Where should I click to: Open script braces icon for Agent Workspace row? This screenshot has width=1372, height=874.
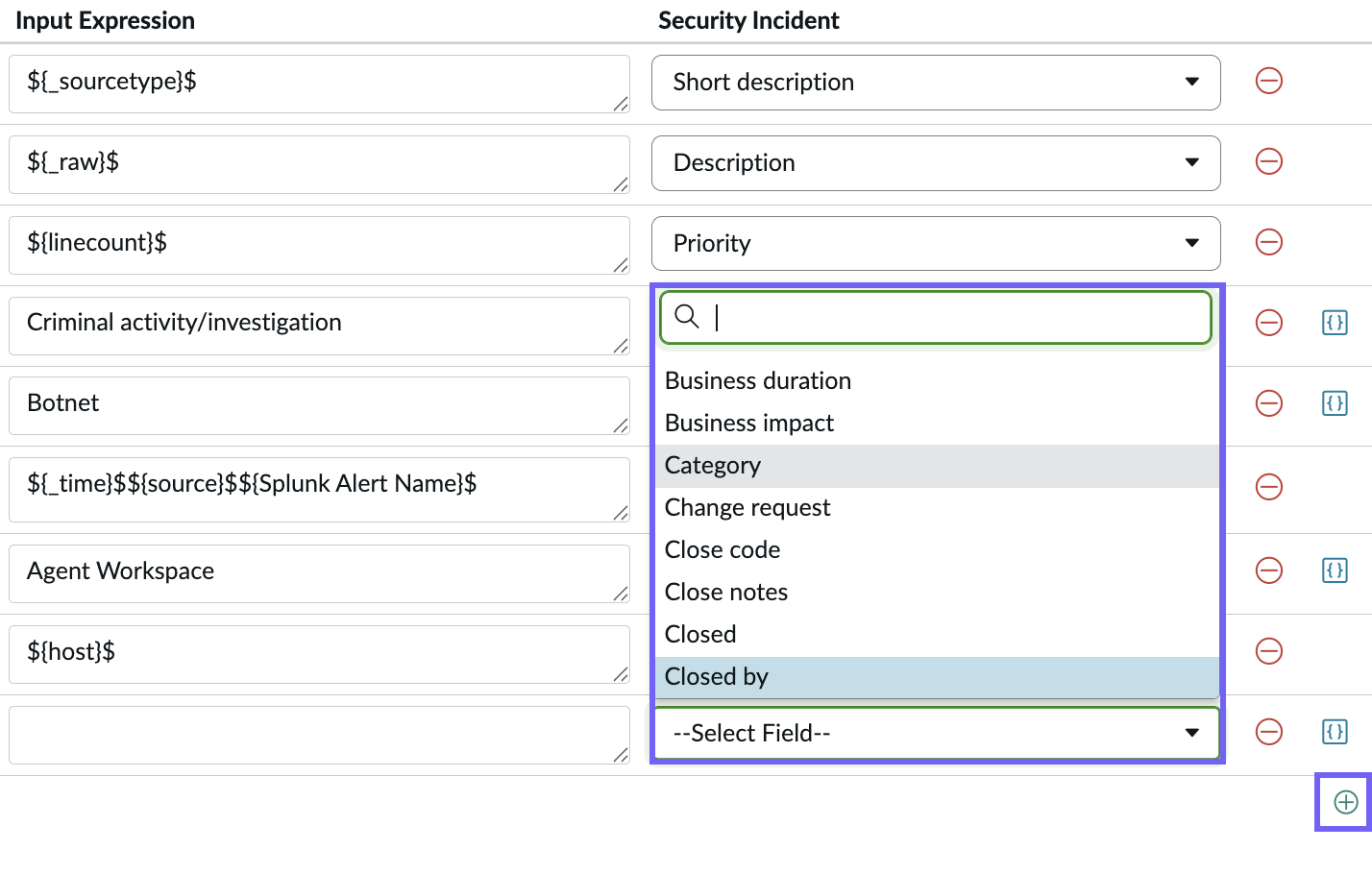tap(1335, 571)
